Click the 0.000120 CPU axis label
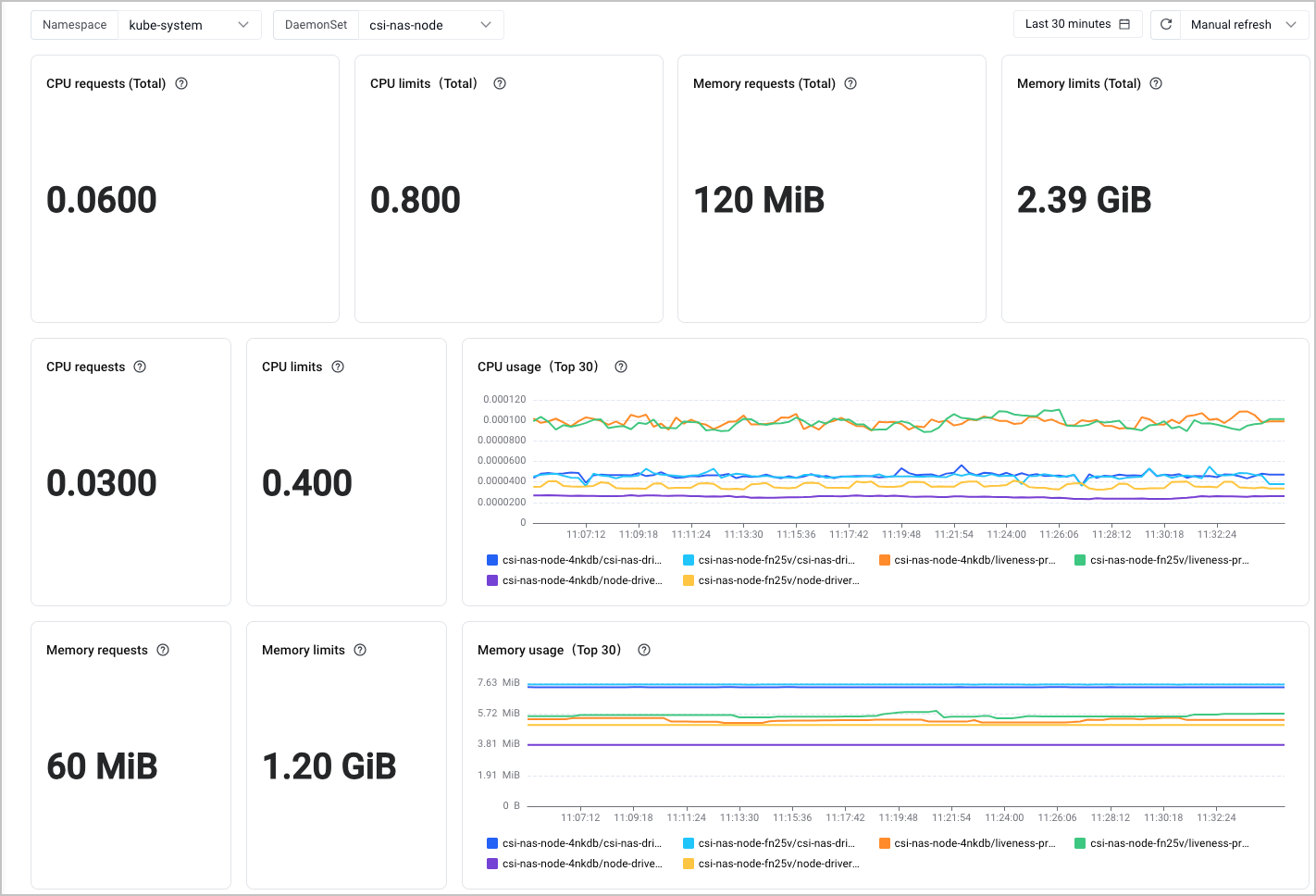 point(504,399)
